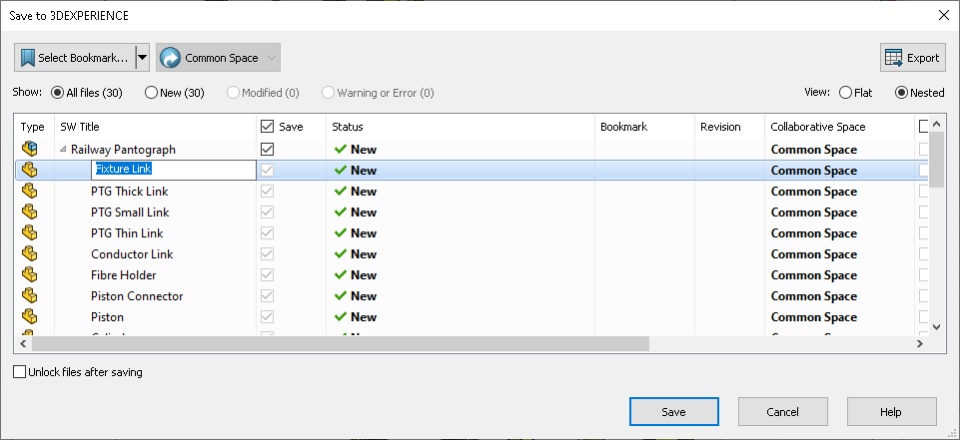The width and height of the screenshot is (960, 440).
Task: Click the part icon beside Fibre Holder
Action: pyautogui.click(x=29, y=275)
